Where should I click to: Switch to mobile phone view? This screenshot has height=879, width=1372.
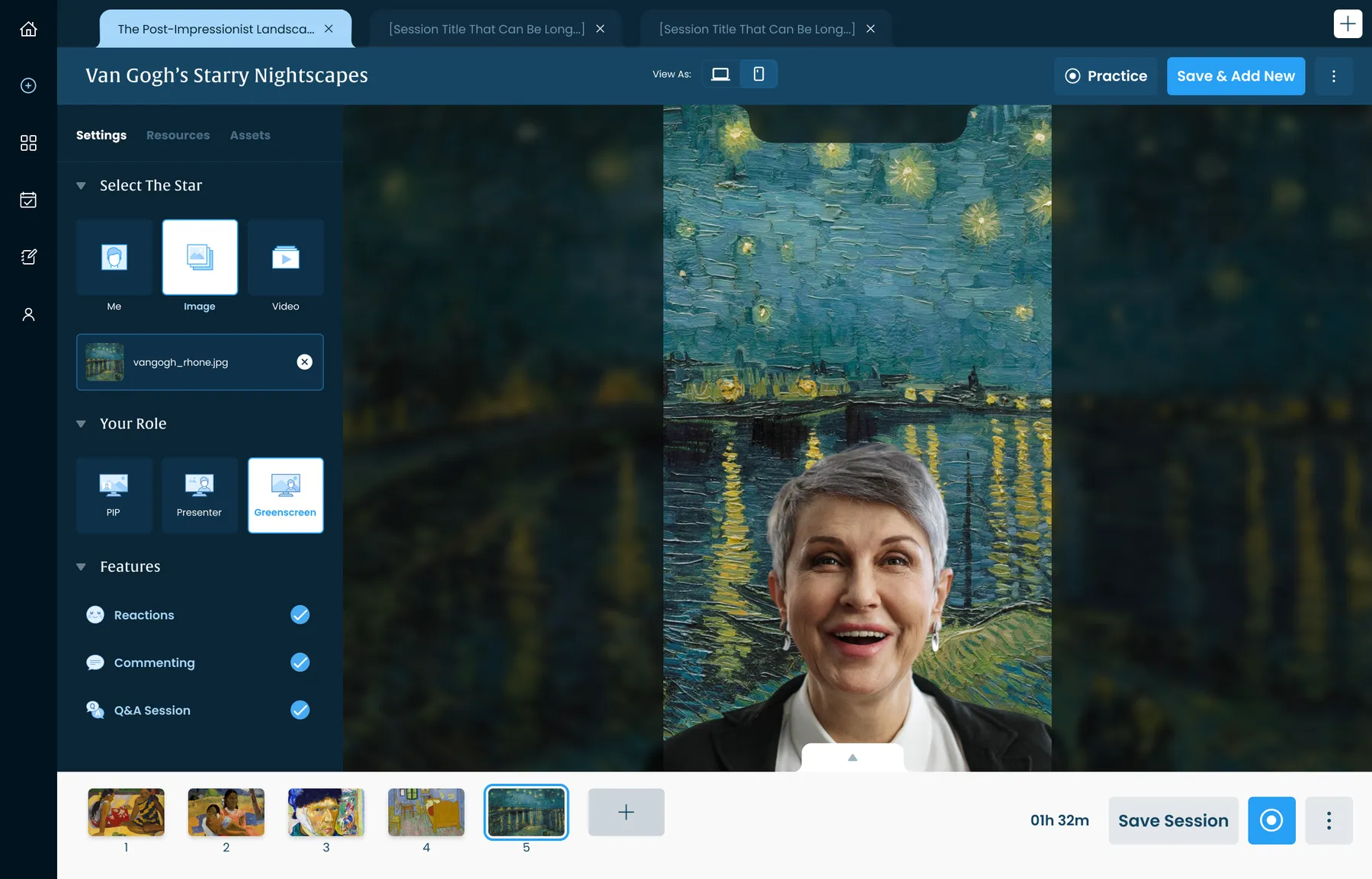tap(758, 74)
